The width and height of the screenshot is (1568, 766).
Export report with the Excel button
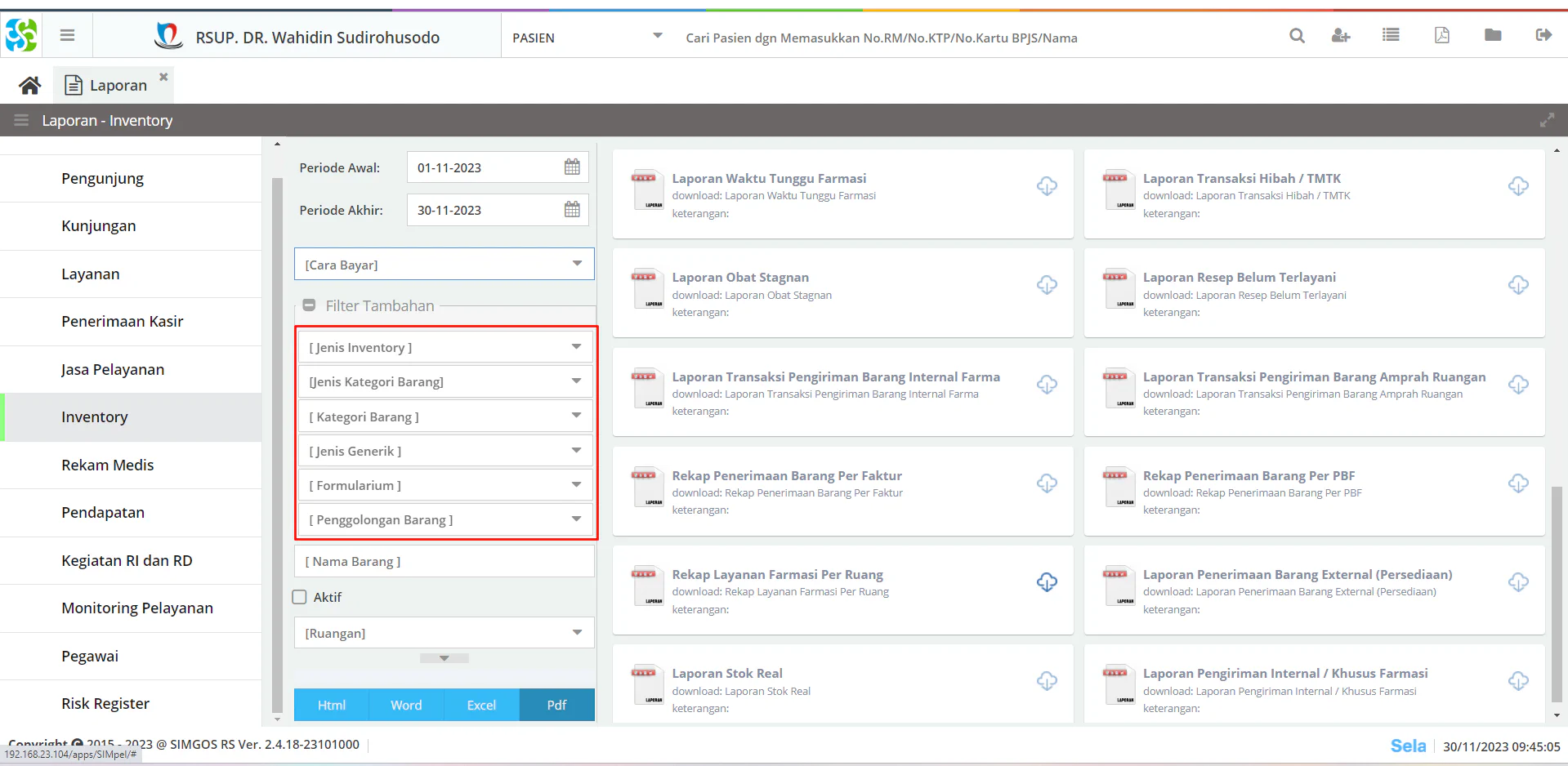tap(481, 705)
